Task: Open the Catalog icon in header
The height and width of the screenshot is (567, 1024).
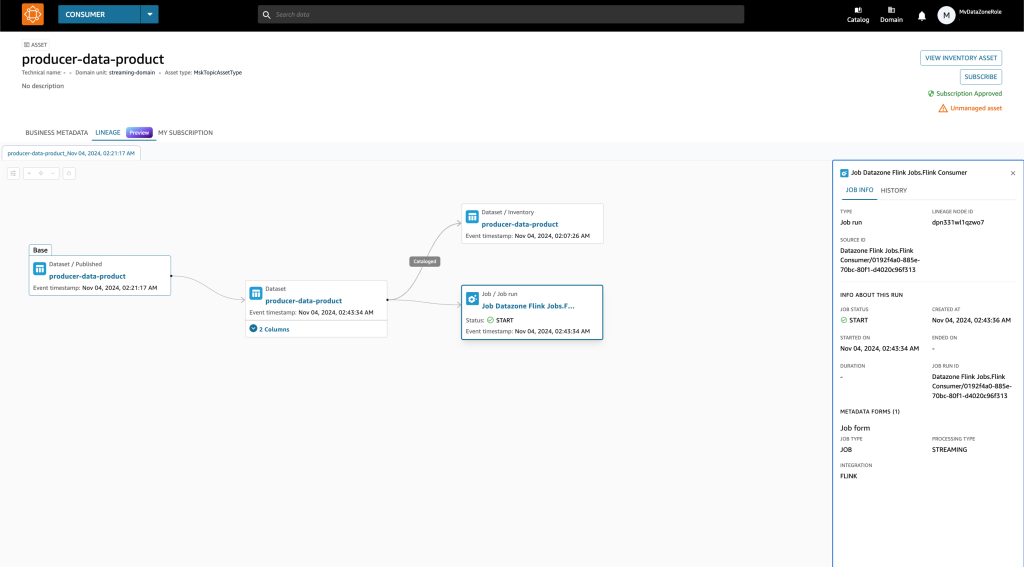Action: tap(857, 14)
